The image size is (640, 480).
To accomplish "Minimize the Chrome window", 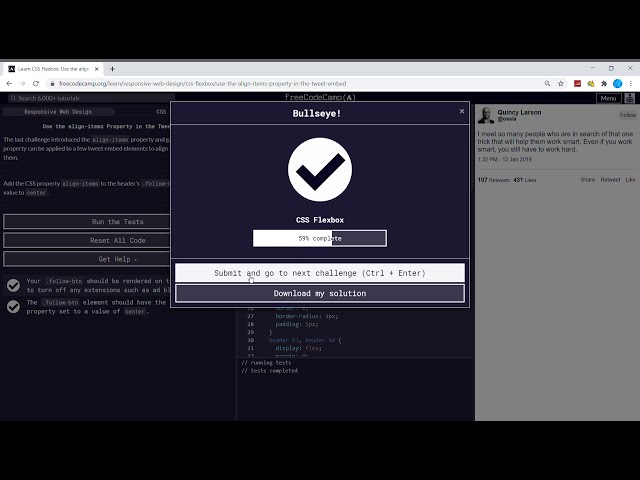I will point(592,68).
